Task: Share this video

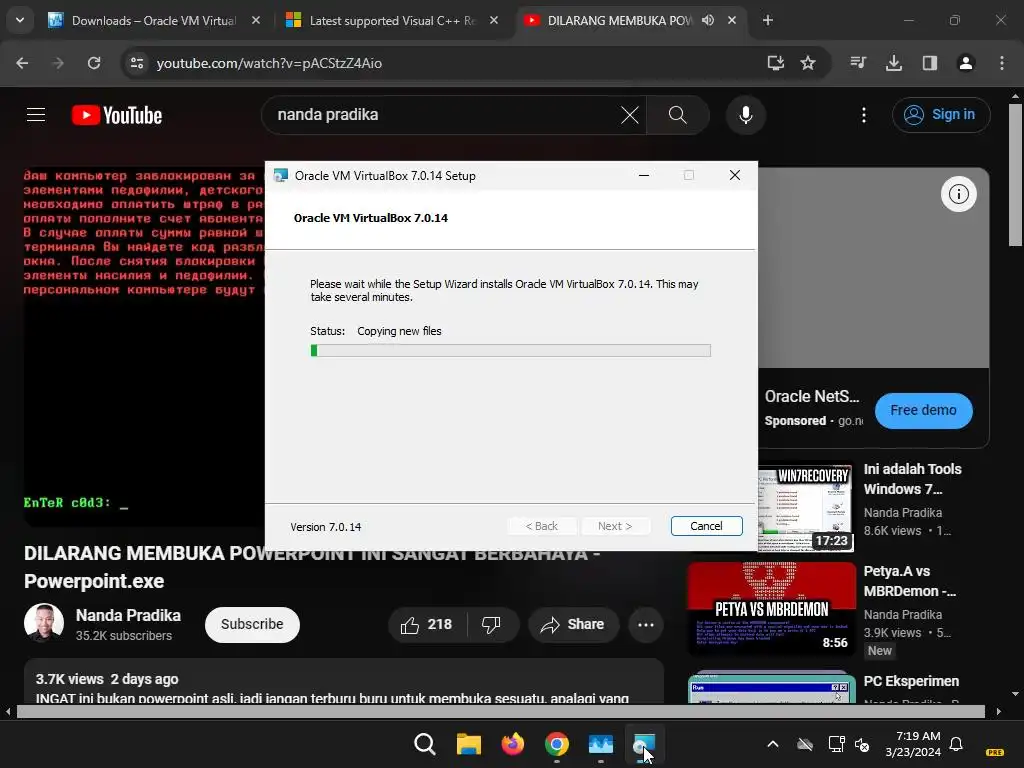Action: tap(573, 625)
